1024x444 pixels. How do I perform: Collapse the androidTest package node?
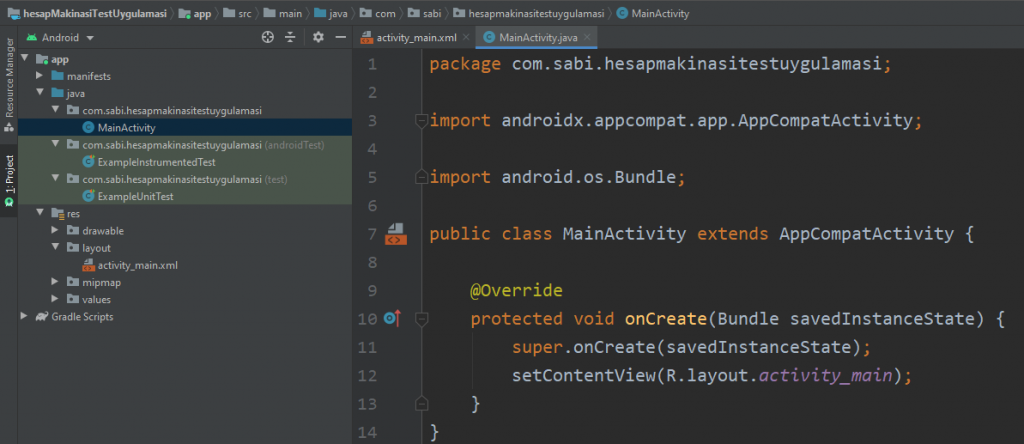point(56,145)
